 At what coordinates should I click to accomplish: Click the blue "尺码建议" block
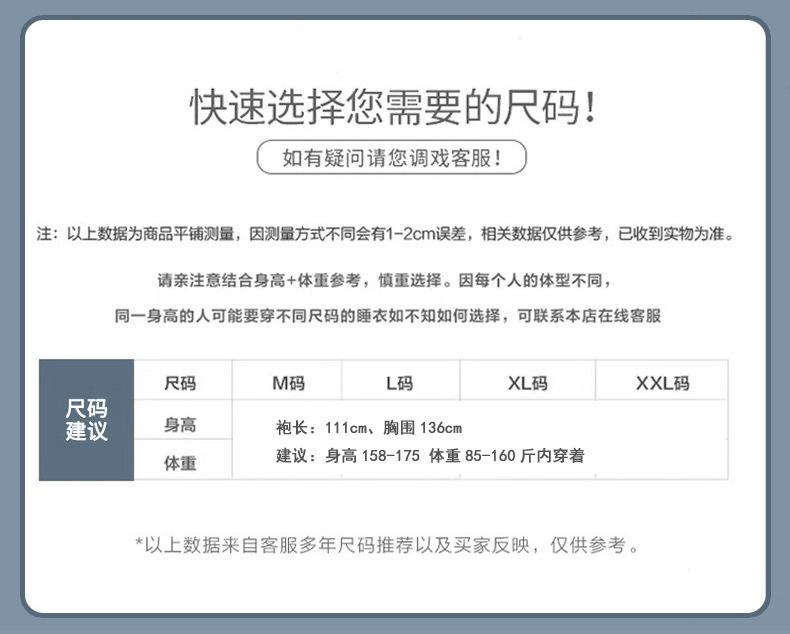coord(86,420)
